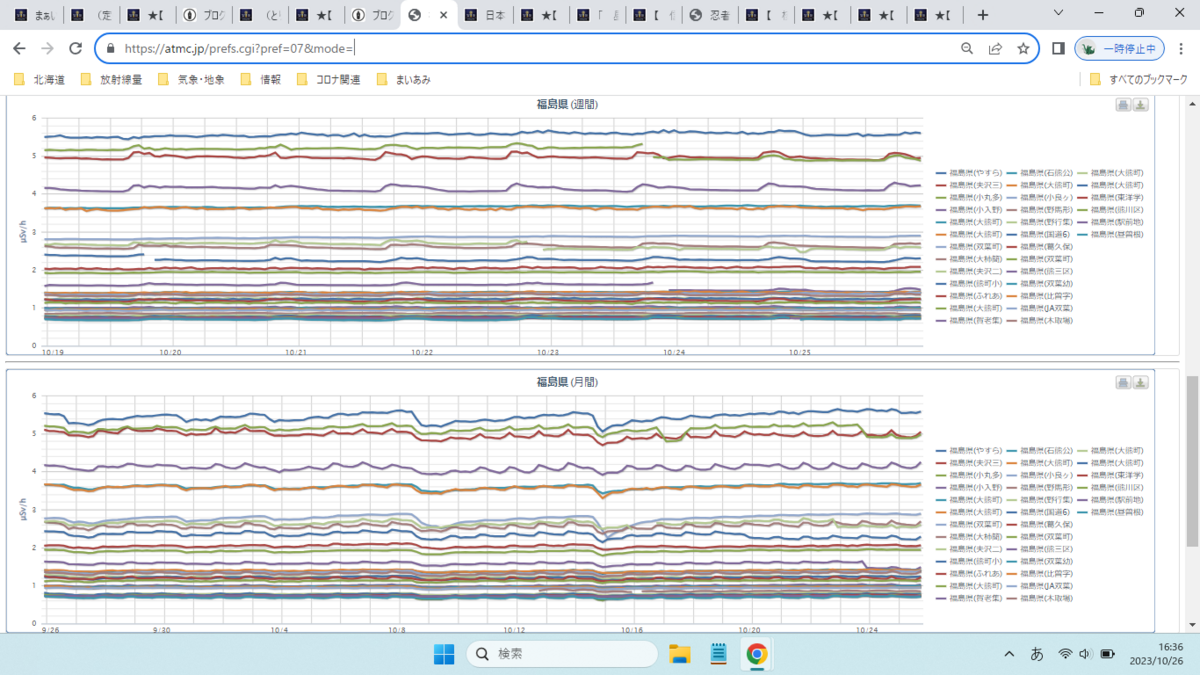
Task: Click the Chrome taskbar icon
Action: click(x=757, y=654)
